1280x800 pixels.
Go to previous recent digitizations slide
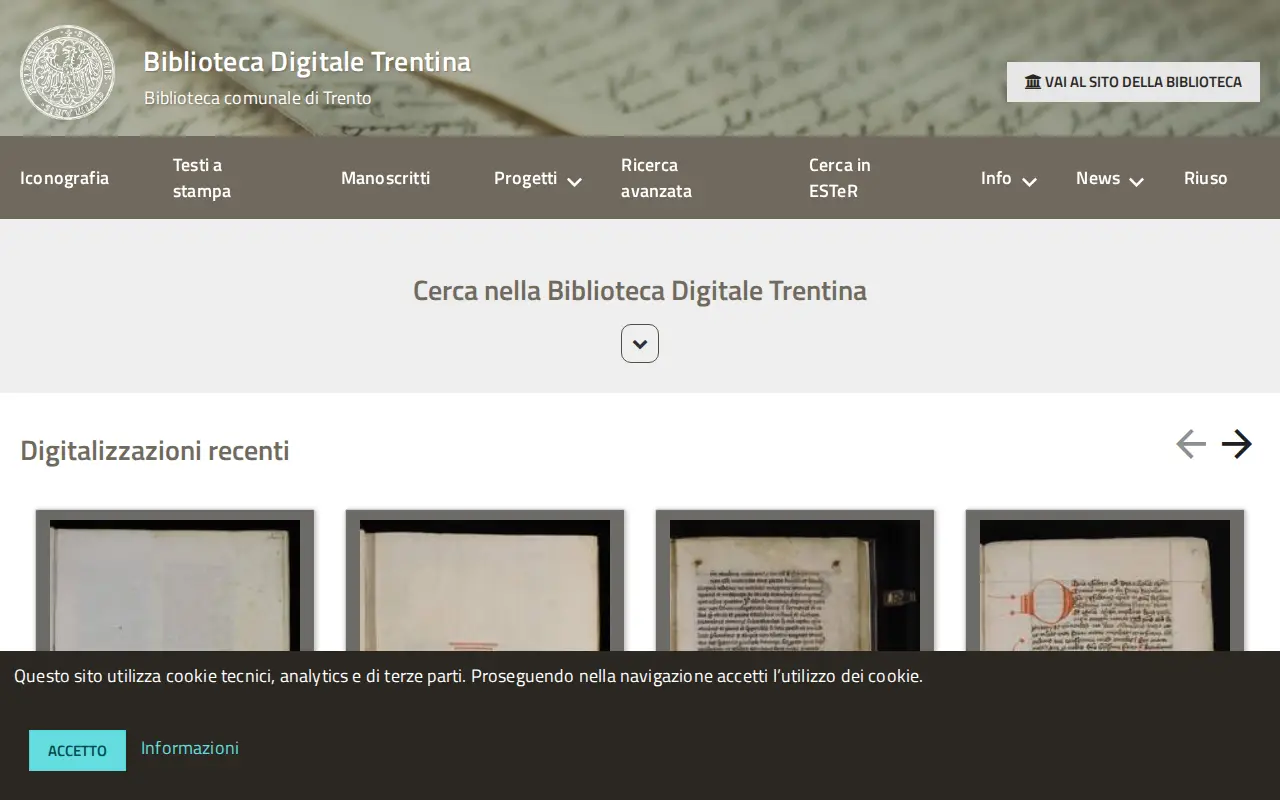(1190, 444)
